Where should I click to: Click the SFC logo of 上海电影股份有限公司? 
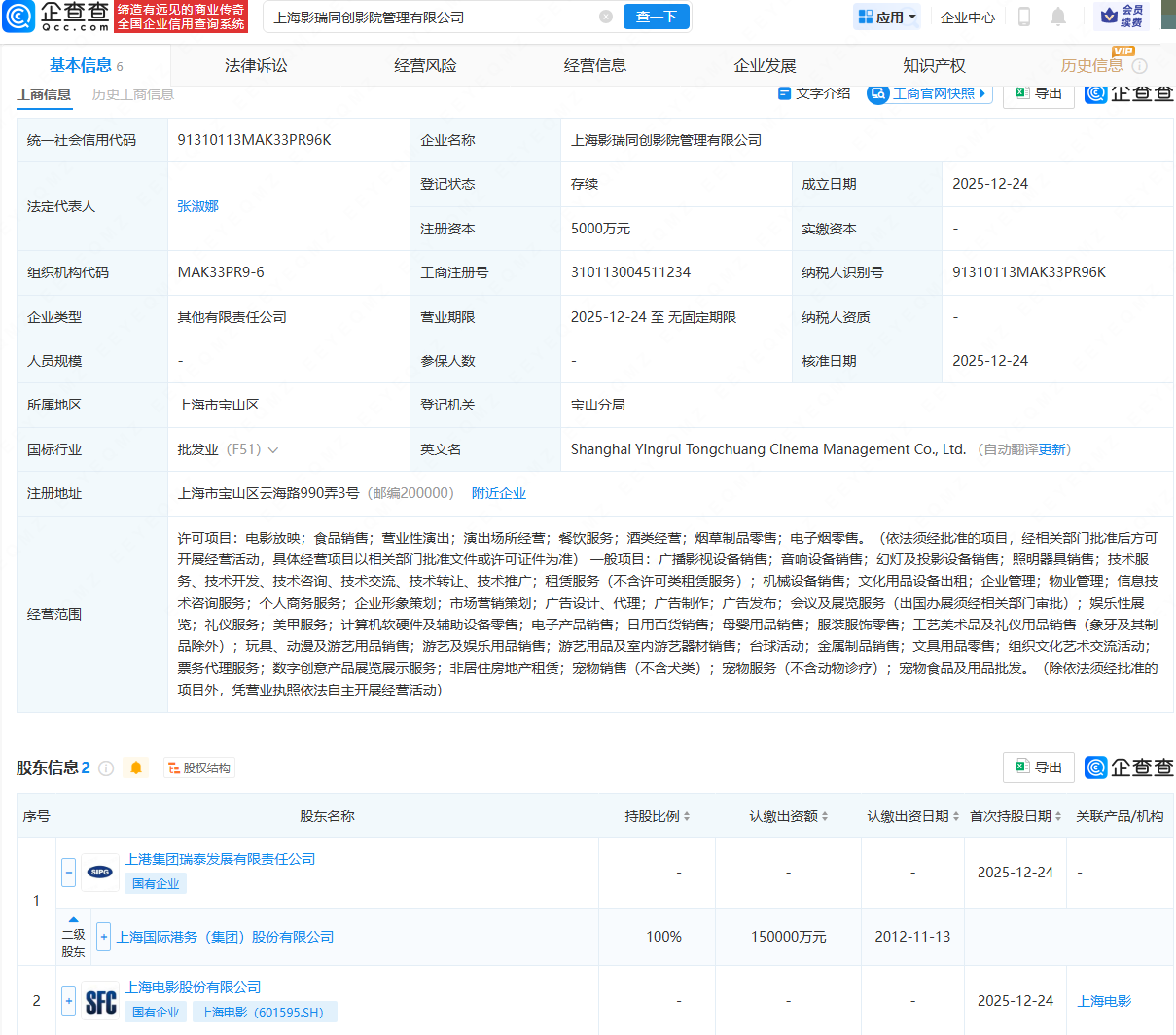pyautogui.click(x=100, y=1000)
